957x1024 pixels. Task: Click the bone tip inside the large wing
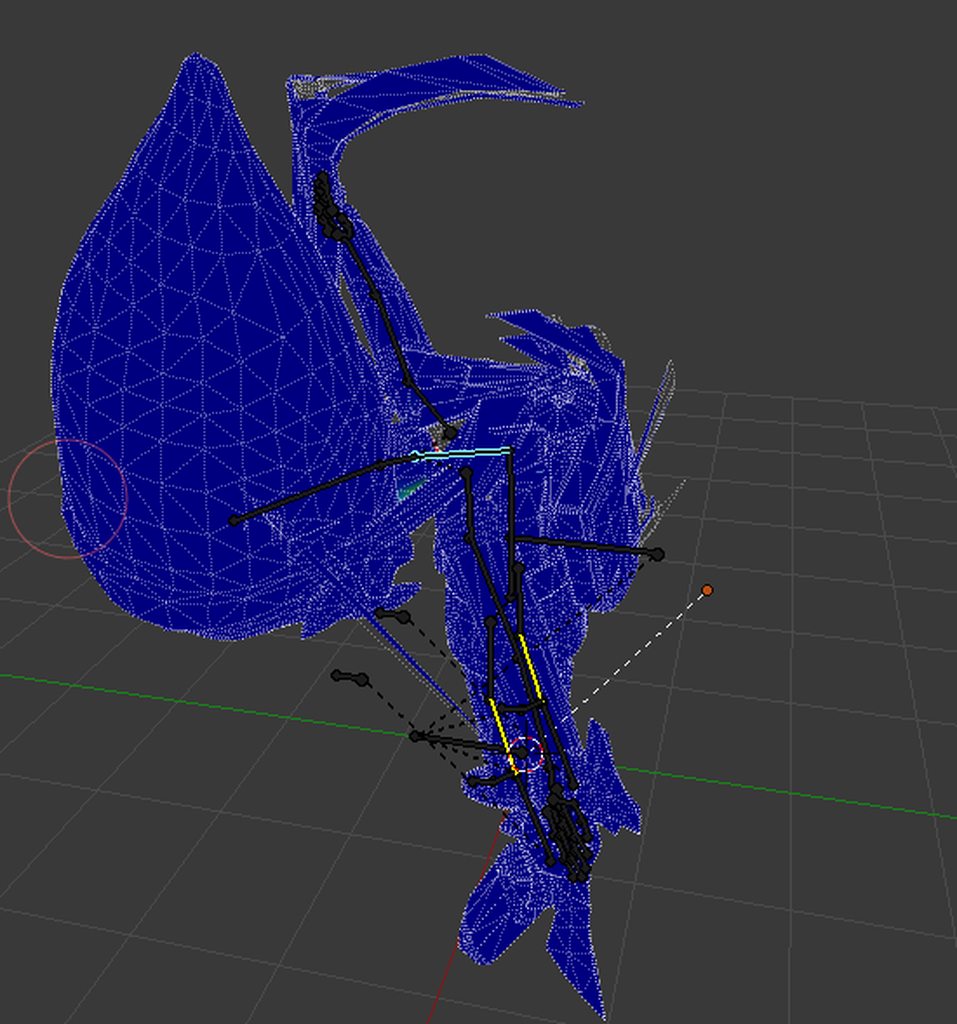point(235,520)
